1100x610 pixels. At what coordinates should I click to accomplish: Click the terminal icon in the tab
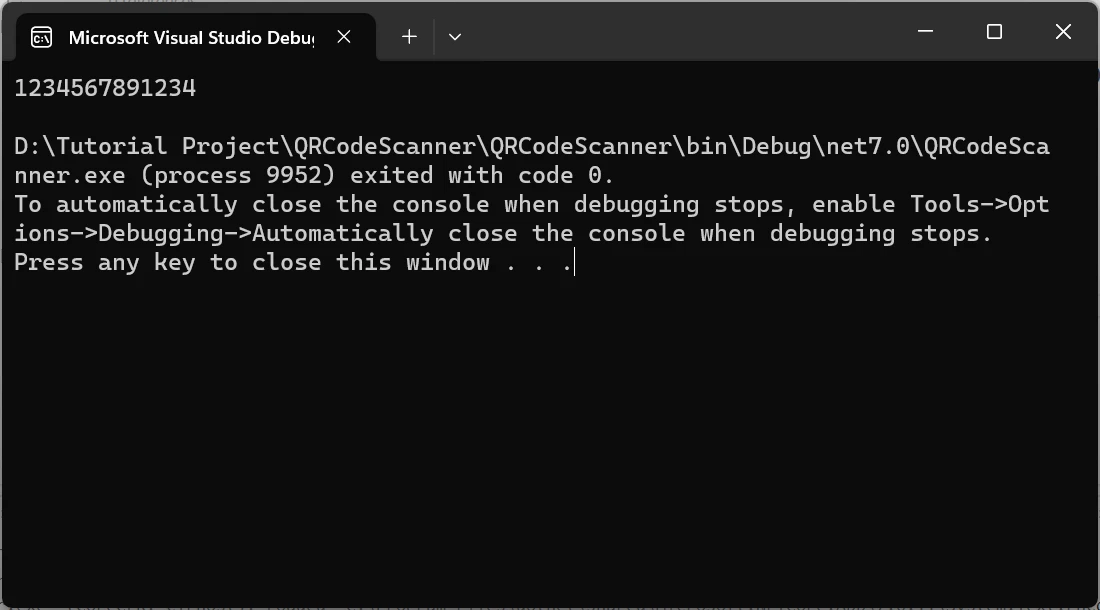41,38
